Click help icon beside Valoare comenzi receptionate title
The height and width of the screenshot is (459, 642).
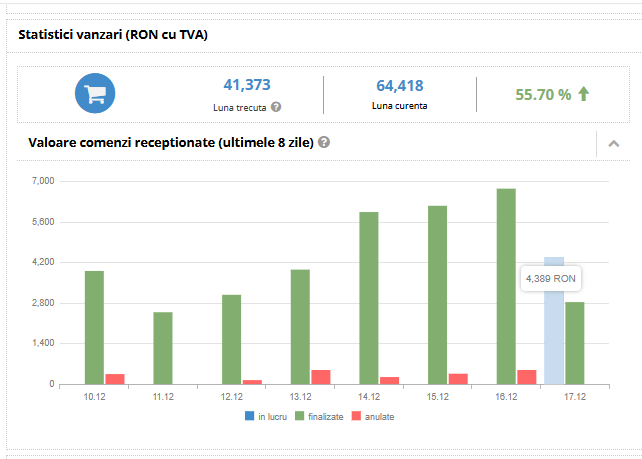[x=324, y=143]
